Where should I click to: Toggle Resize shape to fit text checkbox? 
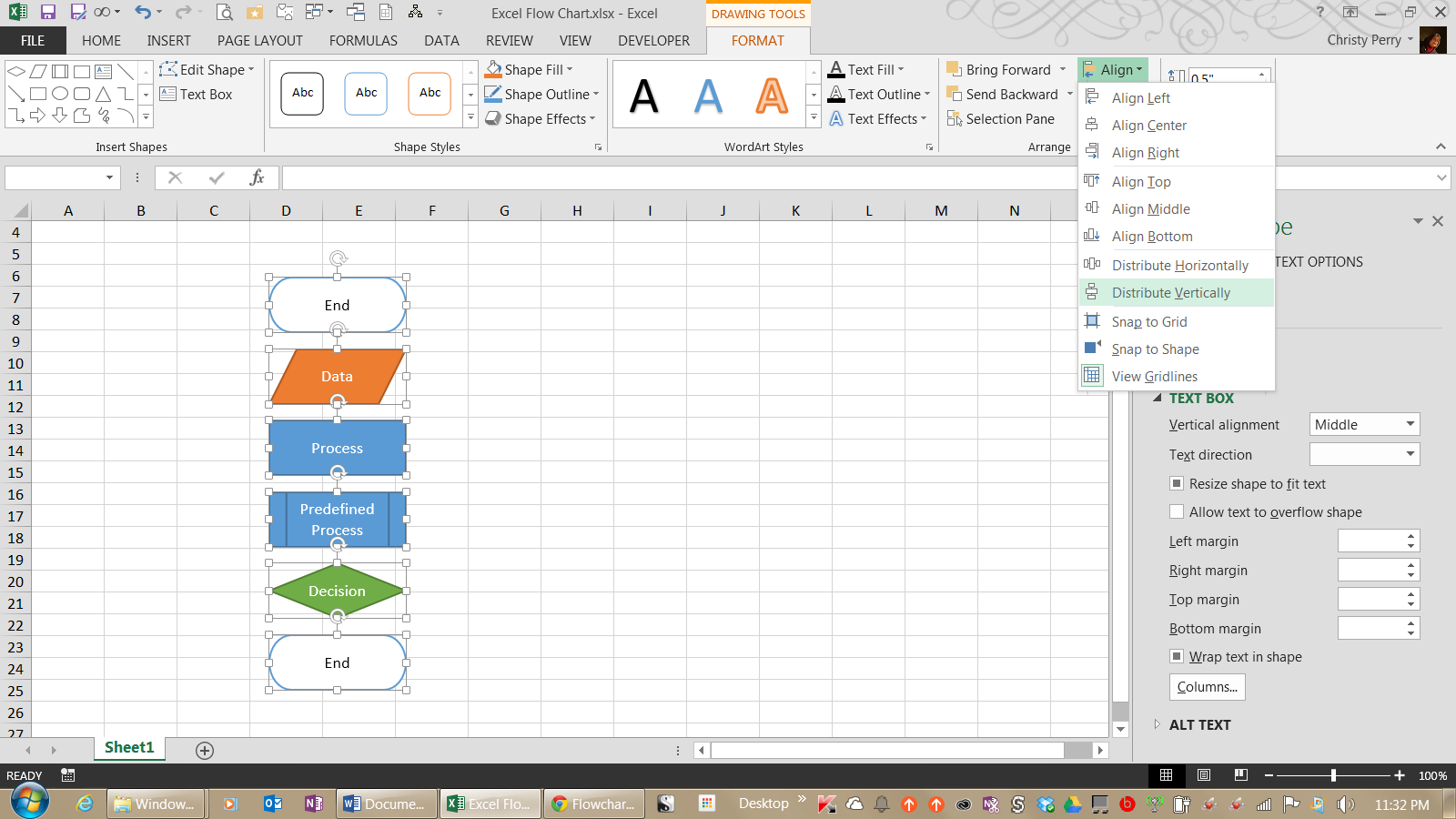[1177, 484]
